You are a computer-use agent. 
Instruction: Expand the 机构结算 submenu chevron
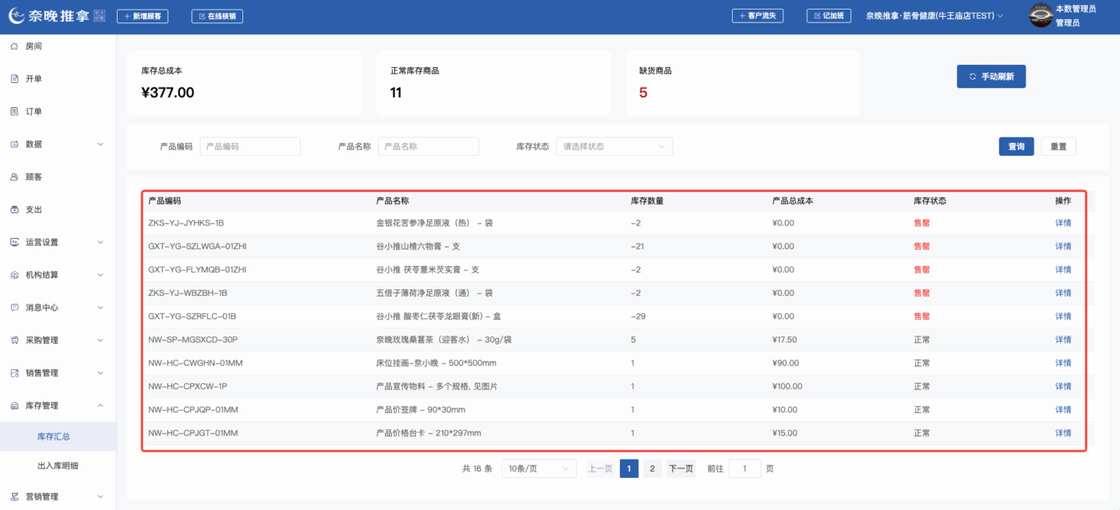[x=100, y=275]
